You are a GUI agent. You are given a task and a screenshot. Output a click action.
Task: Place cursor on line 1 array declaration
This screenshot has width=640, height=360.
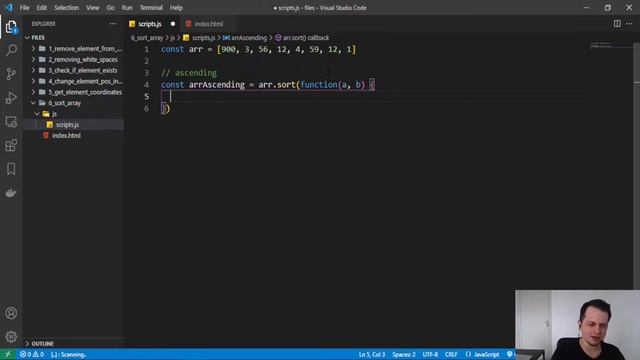pyautogui.click(x=258, y=49)
